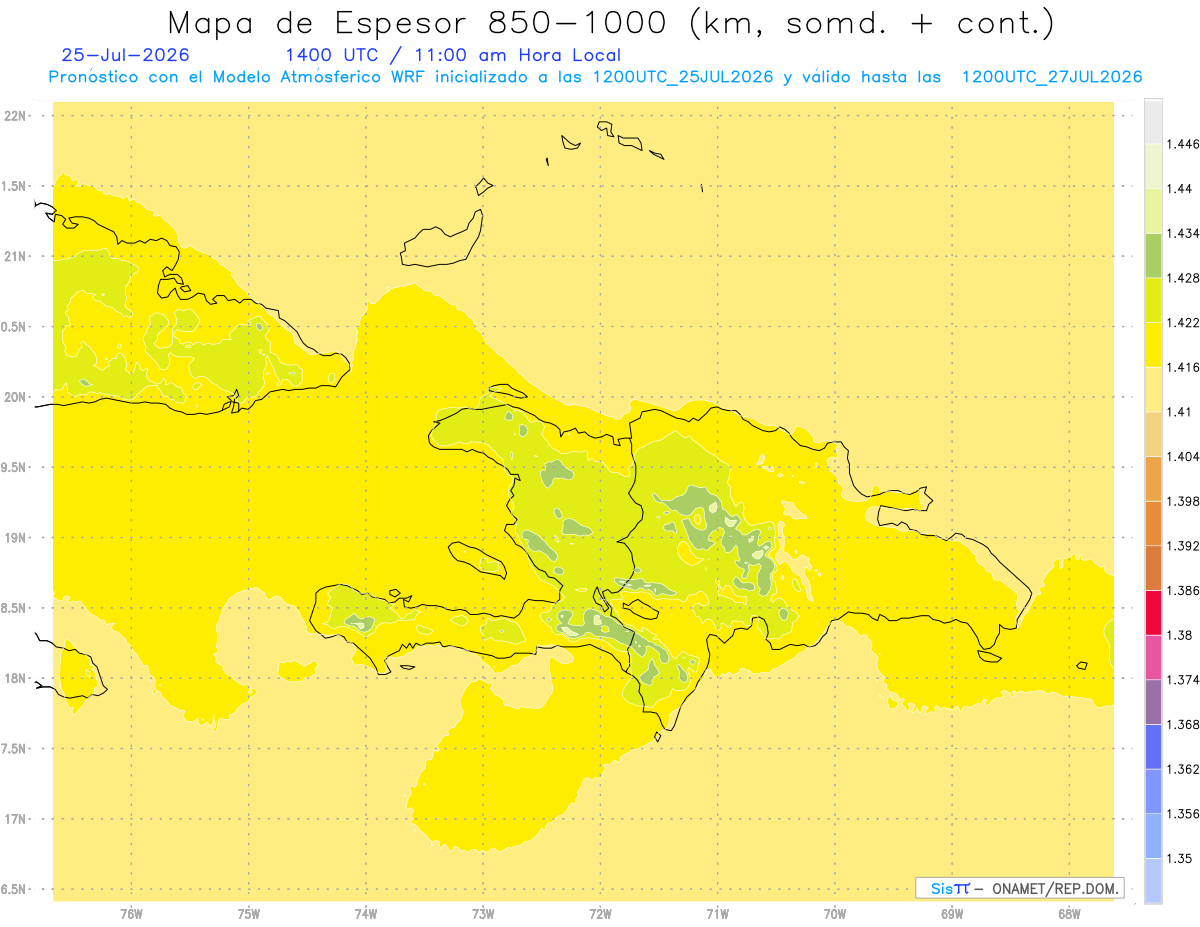Click the yellow-green legend swatch between 1.422 and 1.428

click(x=1153, y=300)
